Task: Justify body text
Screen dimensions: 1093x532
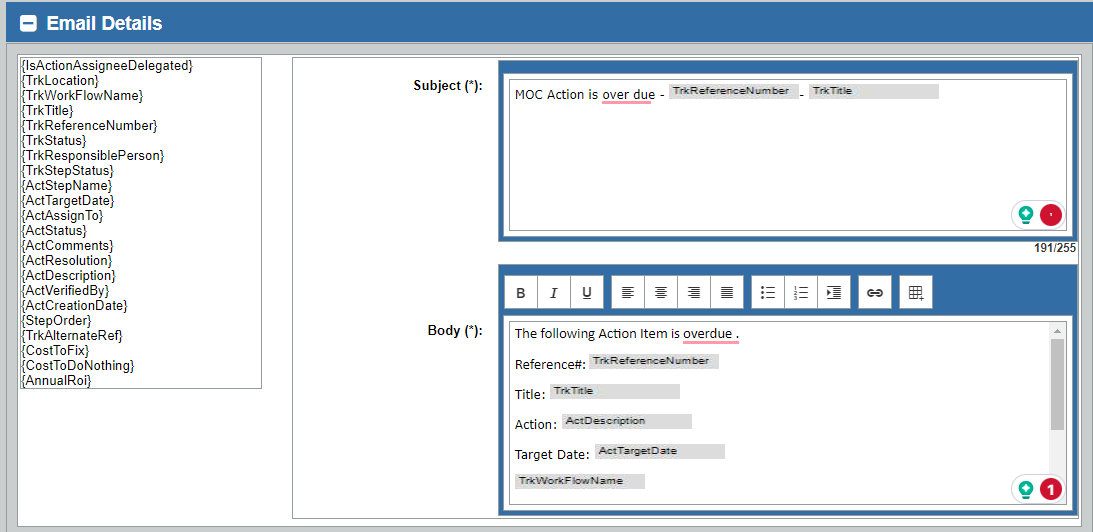Action: pyautogui.click(x=727, y=293)
